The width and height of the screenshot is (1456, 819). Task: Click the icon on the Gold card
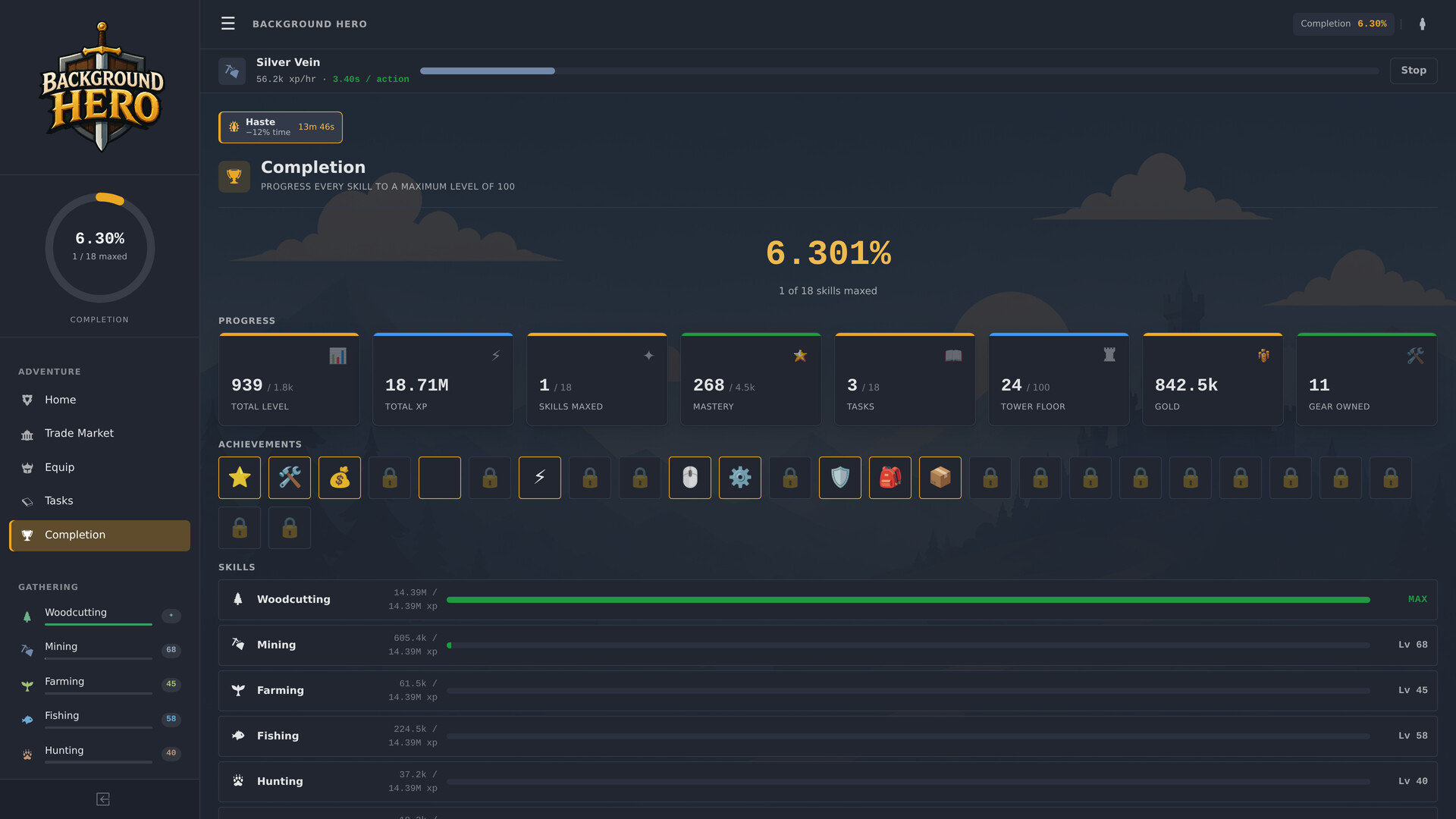1263,356
